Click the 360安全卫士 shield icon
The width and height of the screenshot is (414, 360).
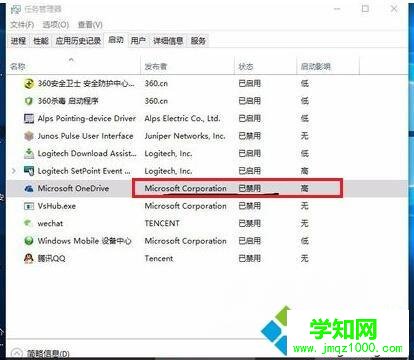click(x=29, y=83)
